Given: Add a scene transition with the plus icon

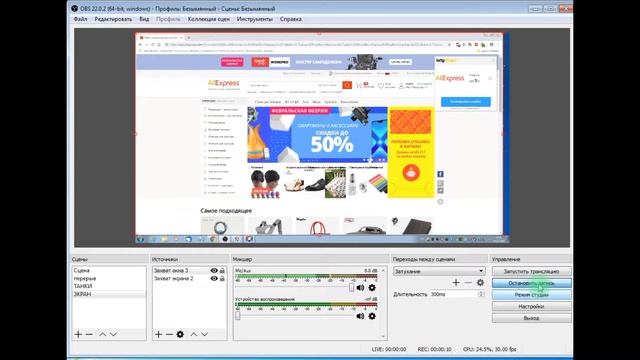Looking at the screenshot, I should (x=456, y=282).
